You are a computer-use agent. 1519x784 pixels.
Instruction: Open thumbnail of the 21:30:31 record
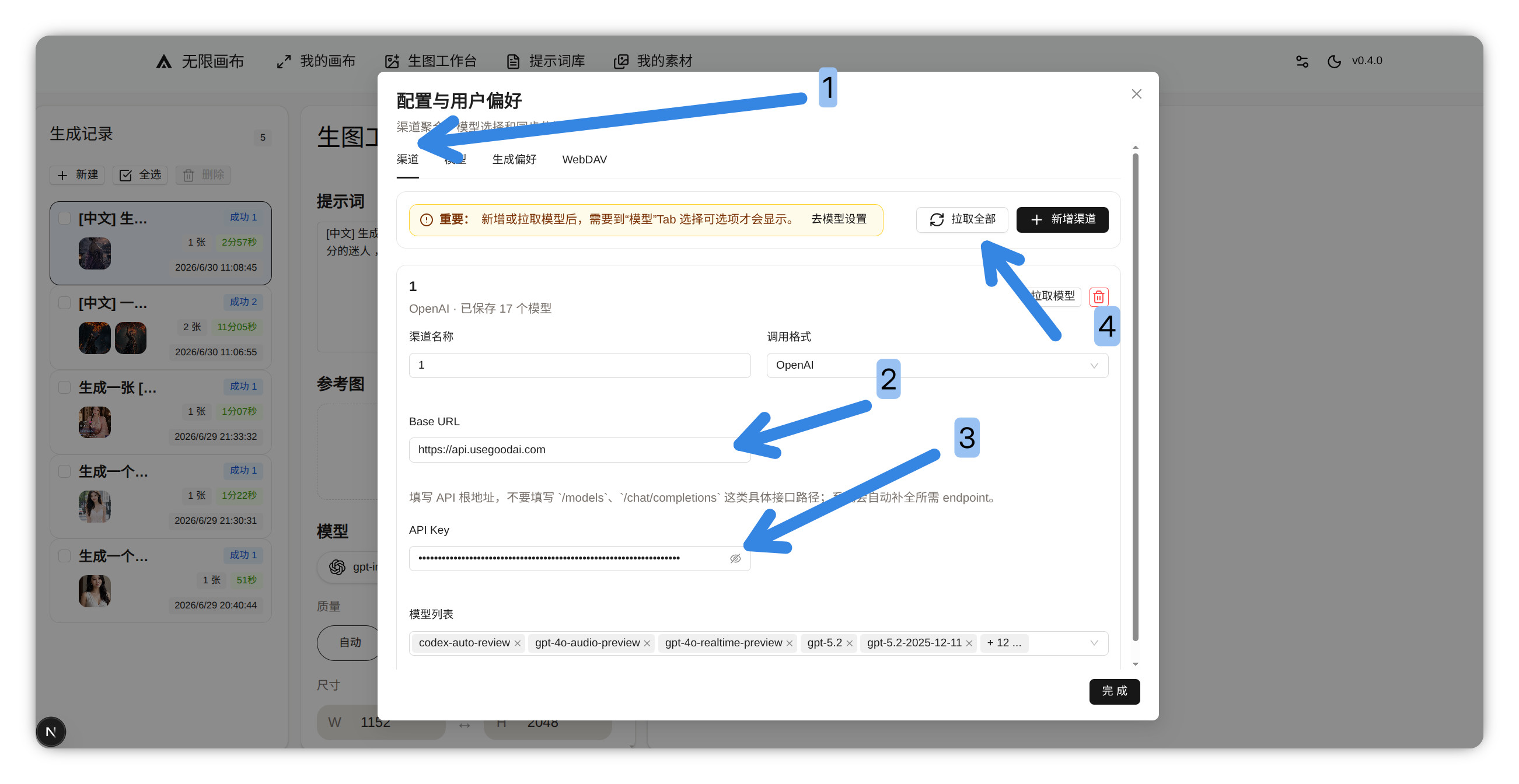95,507
